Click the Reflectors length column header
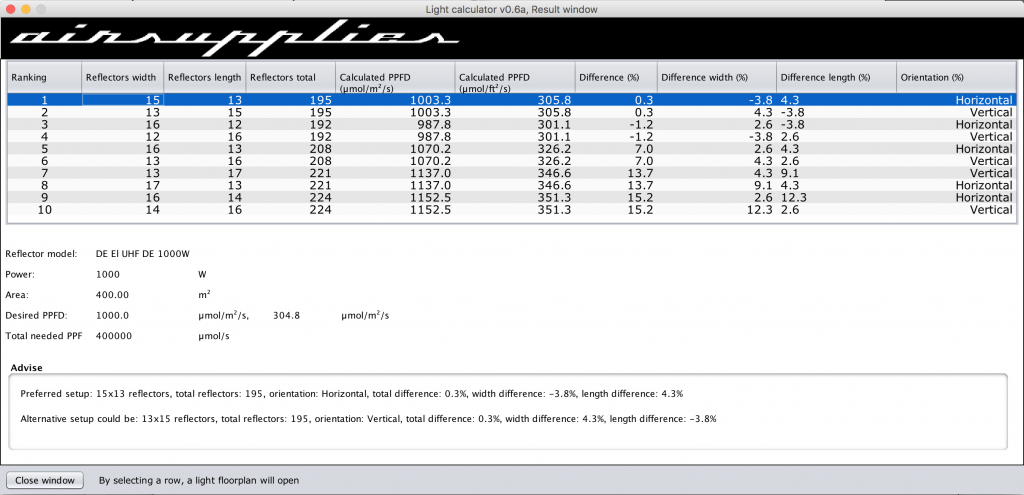This screenshot has width=1024, height=495. tap(203, 77)
